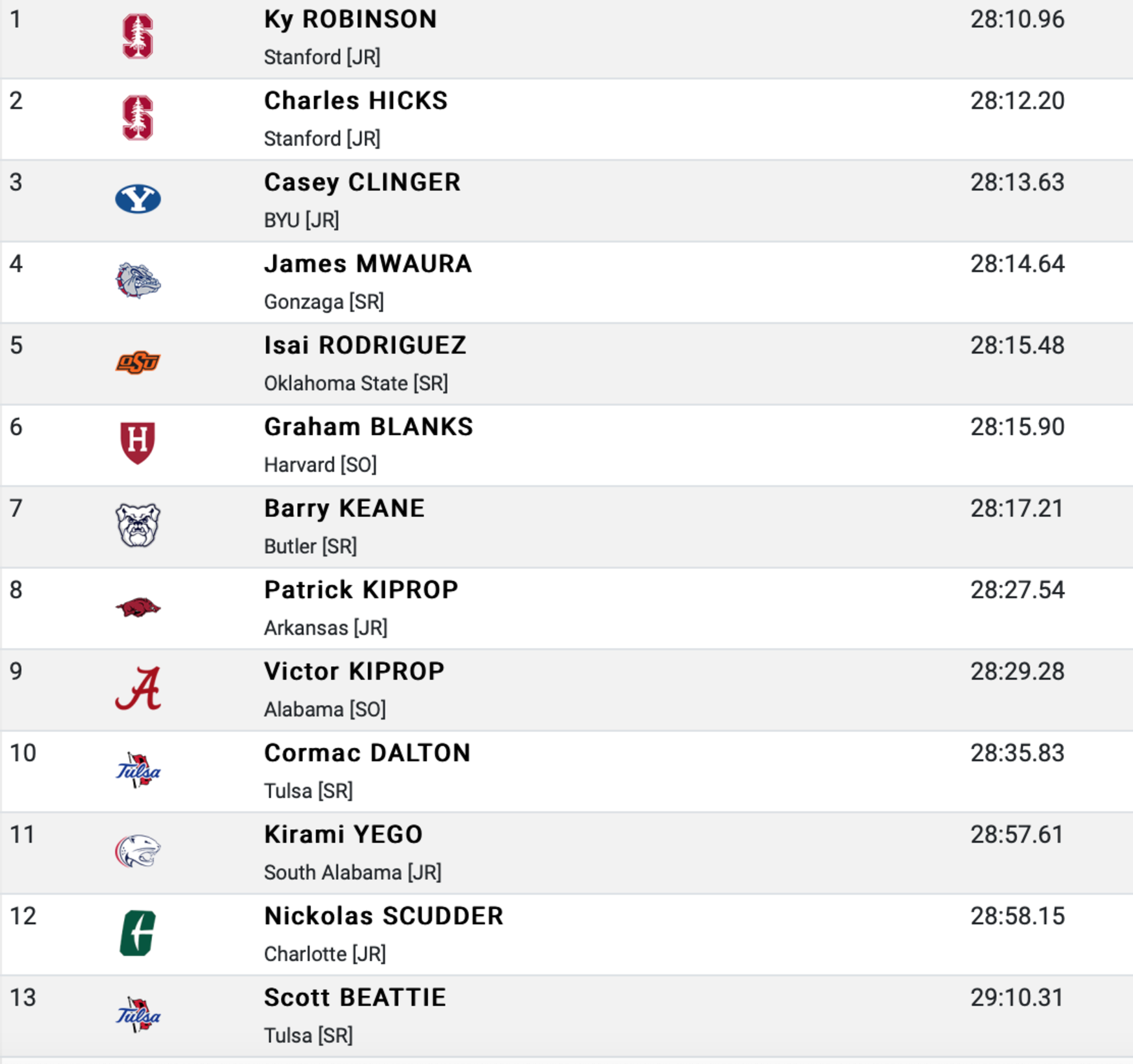The height and width of the screenshot is (1064, 1133).
Task: Click the Tulsa logo beside Cormac Dalton
Action: tap(137, 770)
